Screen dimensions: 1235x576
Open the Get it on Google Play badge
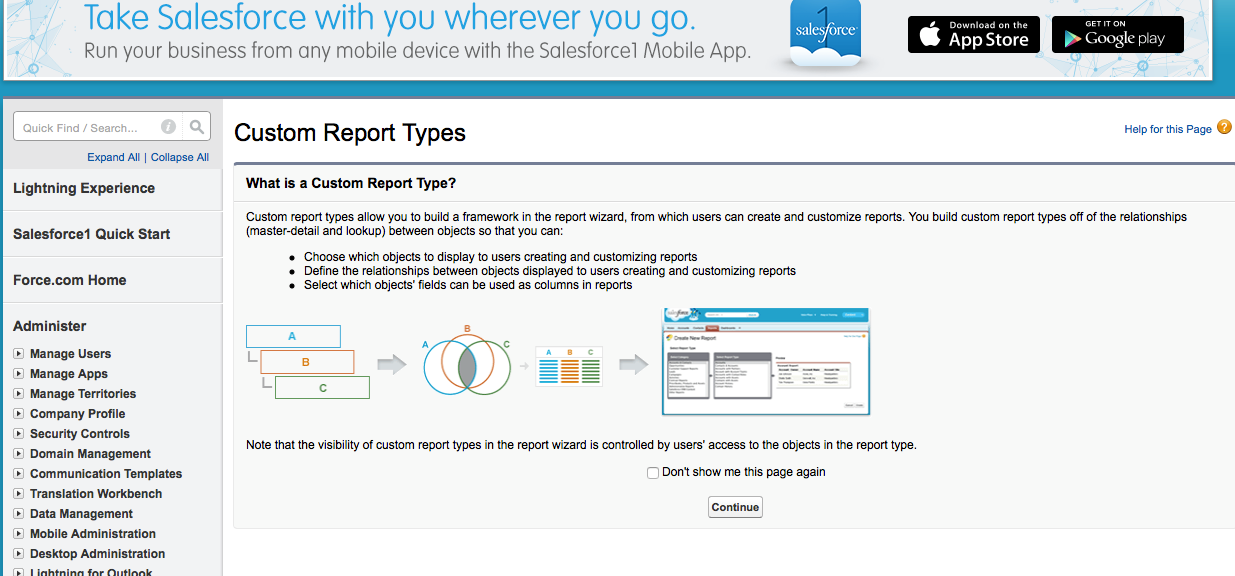coord(1117,34)
